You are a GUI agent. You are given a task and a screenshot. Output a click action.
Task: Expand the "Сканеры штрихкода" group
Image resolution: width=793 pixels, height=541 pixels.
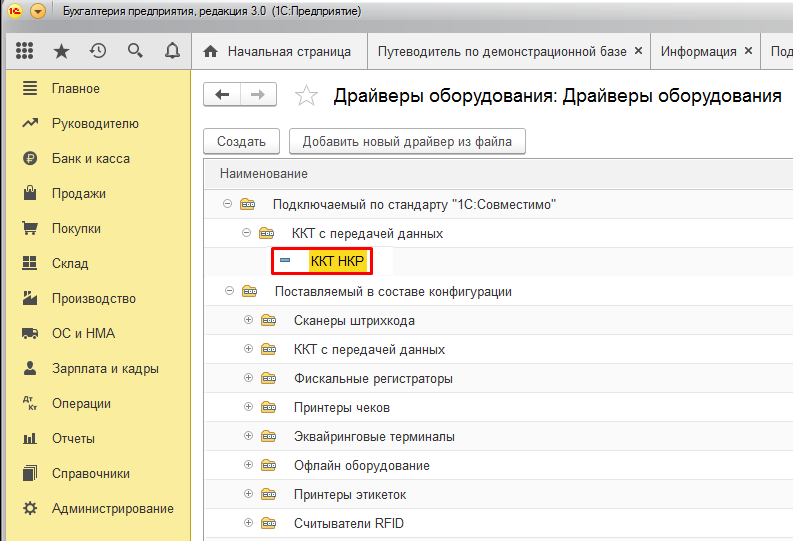[x=249, y=321]
